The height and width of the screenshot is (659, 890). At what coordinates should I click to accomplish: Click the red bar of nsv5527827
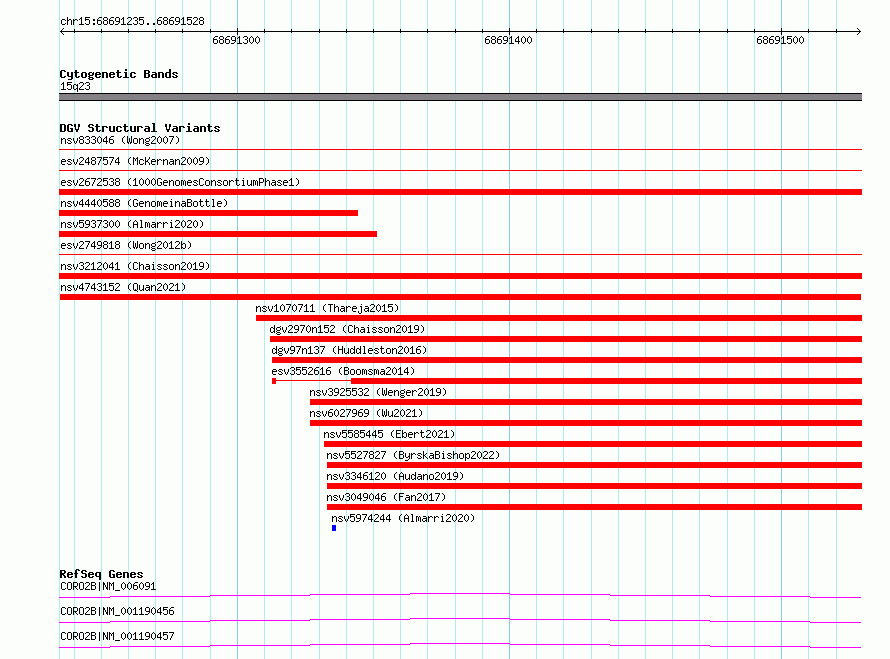tap(594, 465)
